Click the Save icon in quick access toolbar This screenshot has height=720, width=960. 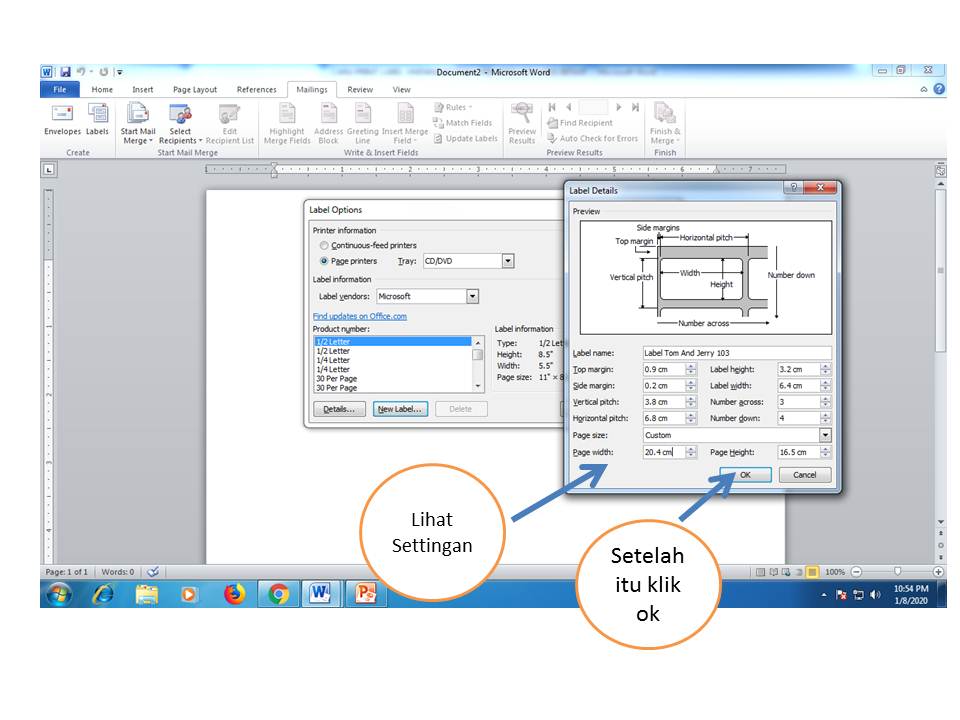tap(65, 72)
